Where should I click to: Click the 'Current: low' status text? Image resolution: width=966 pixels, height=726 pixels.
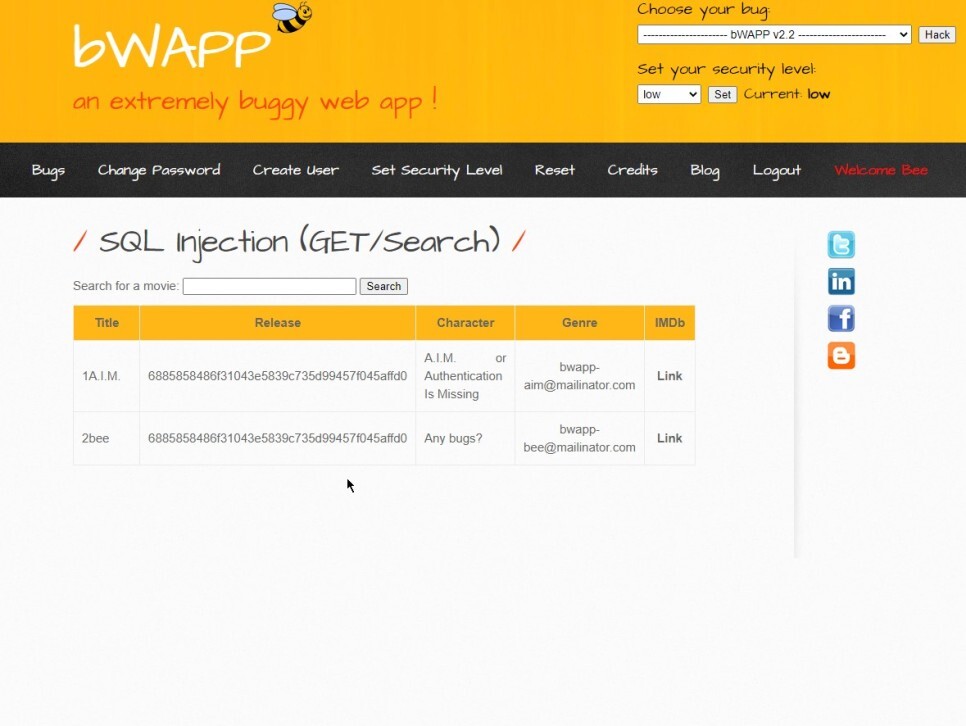click(x=787, y=94)
